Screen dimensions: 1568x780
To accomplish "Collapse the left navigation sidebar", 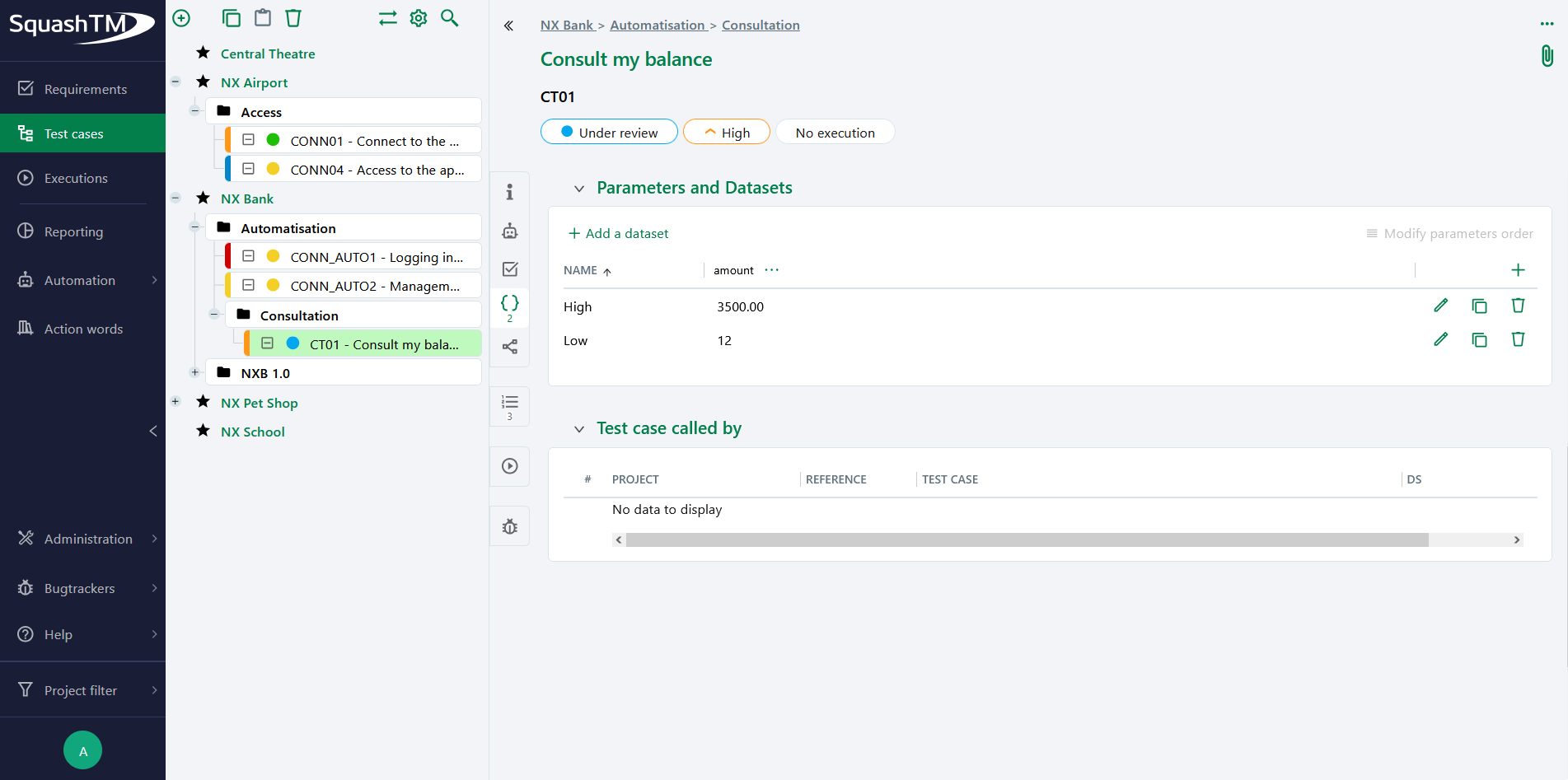I will click(153, 431).
